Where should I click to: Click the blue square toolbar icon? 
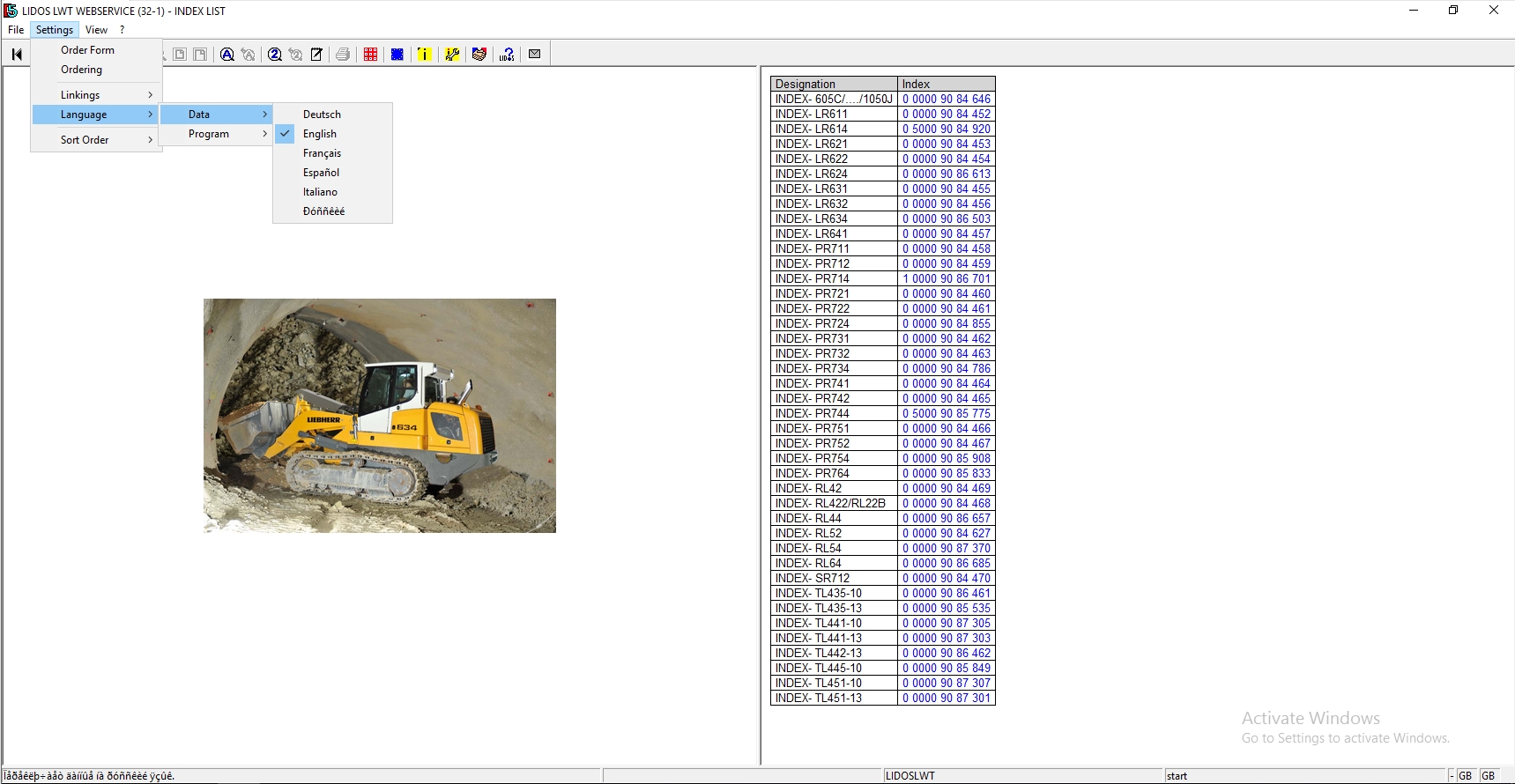pos(397,55)
